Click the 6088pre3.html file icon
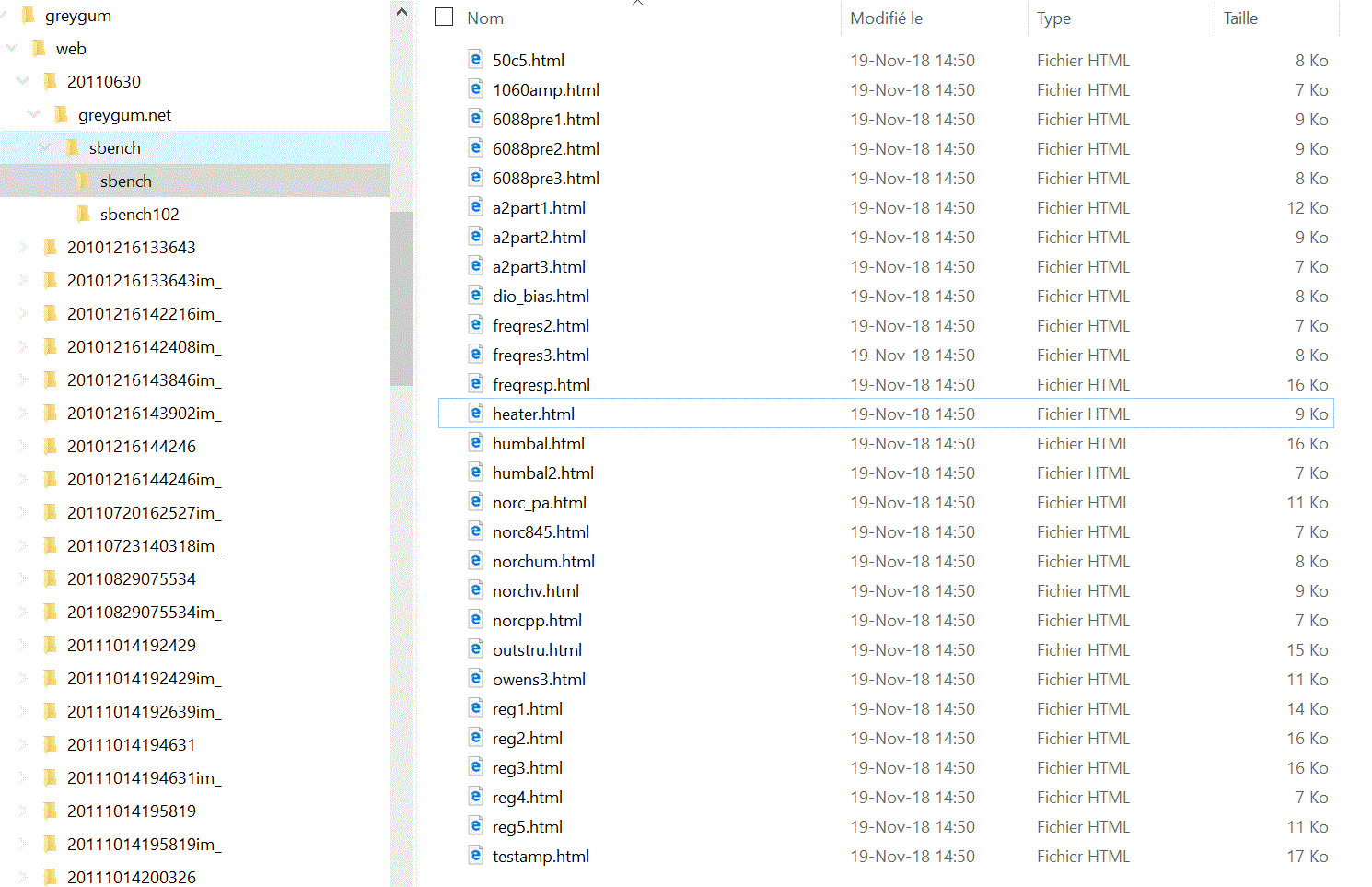 coord(475,178)
